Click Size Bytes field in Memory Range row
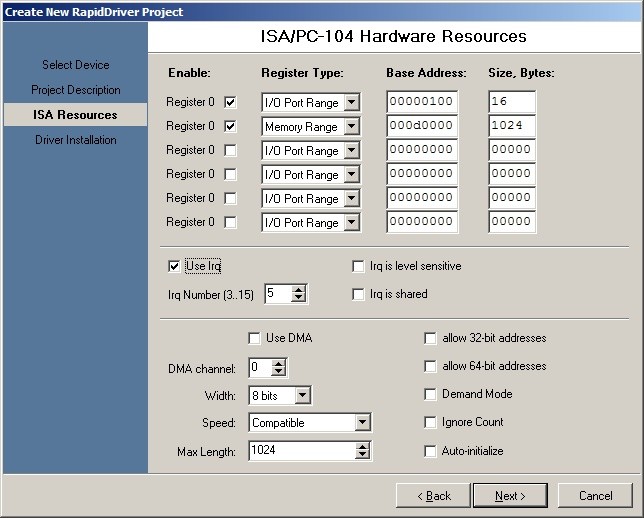The height and width of the screenshot is (518, 644). coord(512,126)
